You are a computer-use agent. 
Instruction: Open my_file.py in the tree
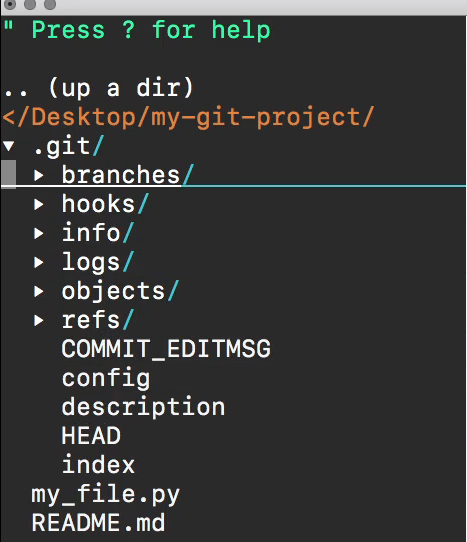105,495
